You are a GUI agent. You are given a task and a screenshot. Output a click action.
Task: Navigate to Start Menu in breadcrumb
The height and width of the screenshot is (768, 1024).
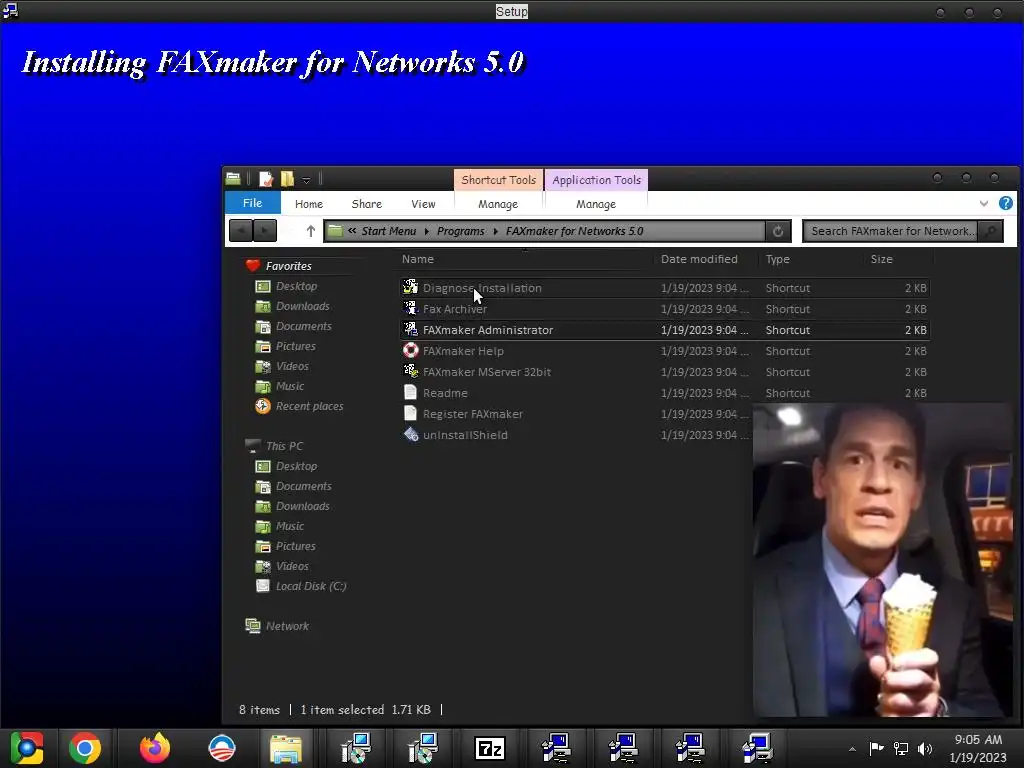(x=389, y=231)
